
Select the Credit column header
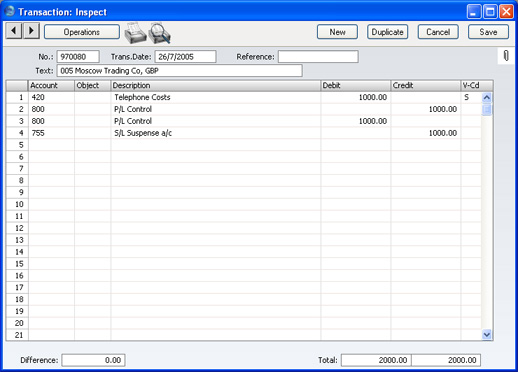tap(425, 86)
